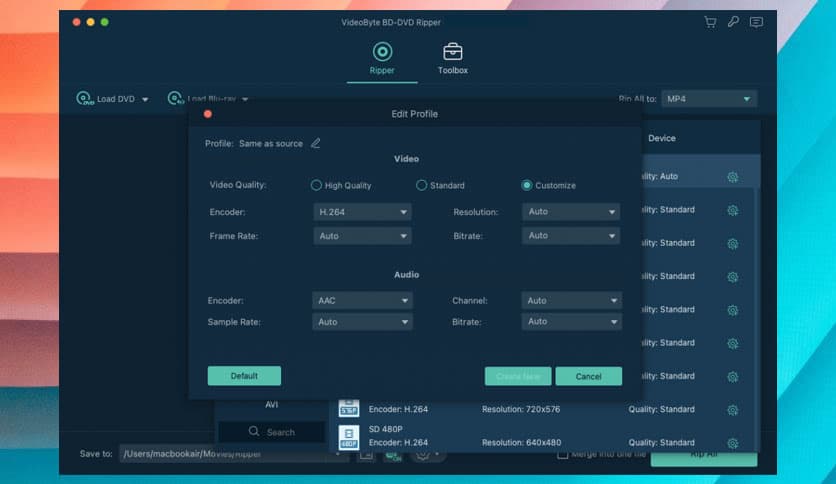836x484 pixels.
Task: Click the Load DVD button
Action: point(107,99)
